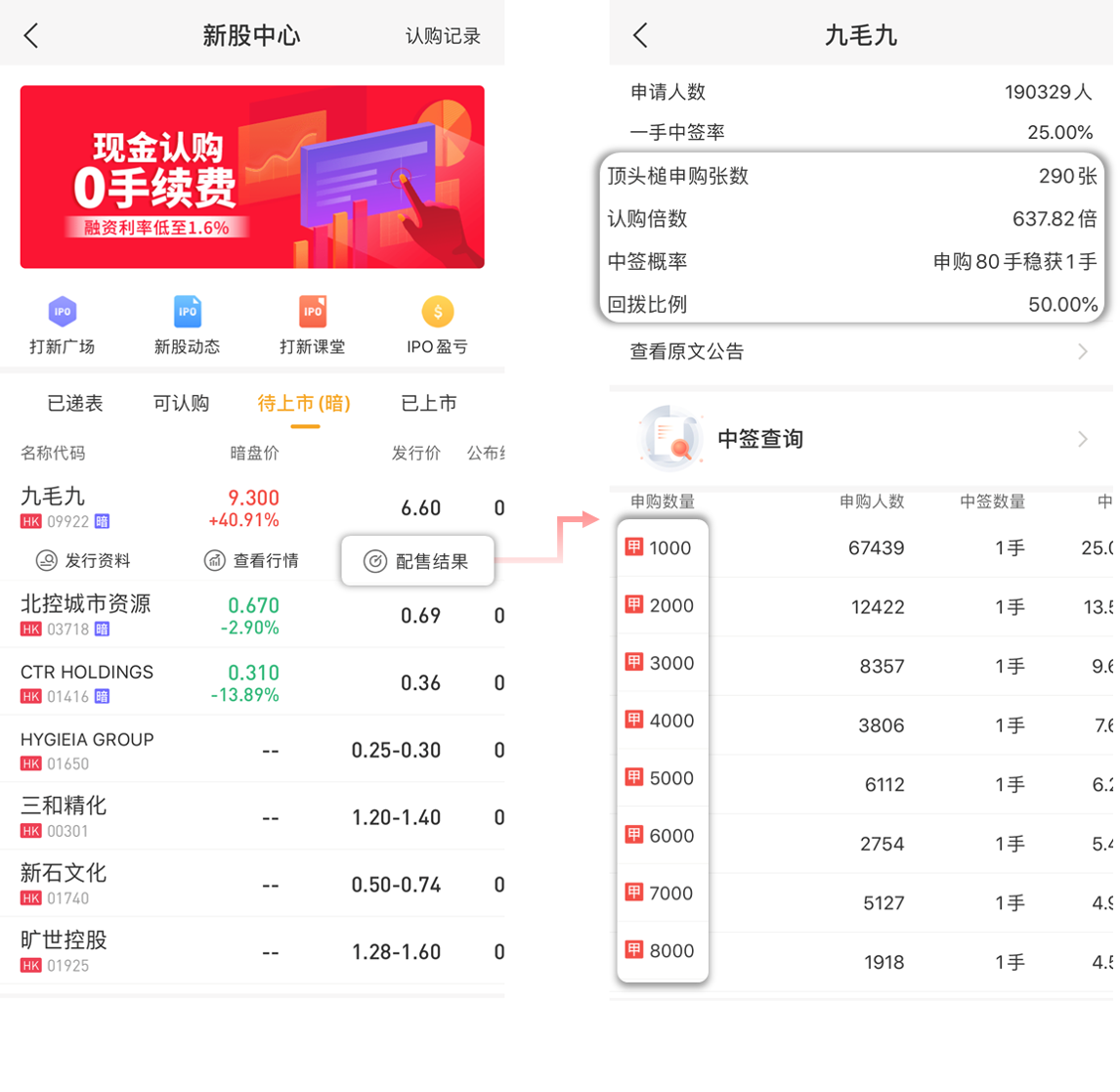This screenshot has height=1092, width=1120.
Task: Click the 发行资料 person icon
Action: pyautogui.click(x=47, y=560)
